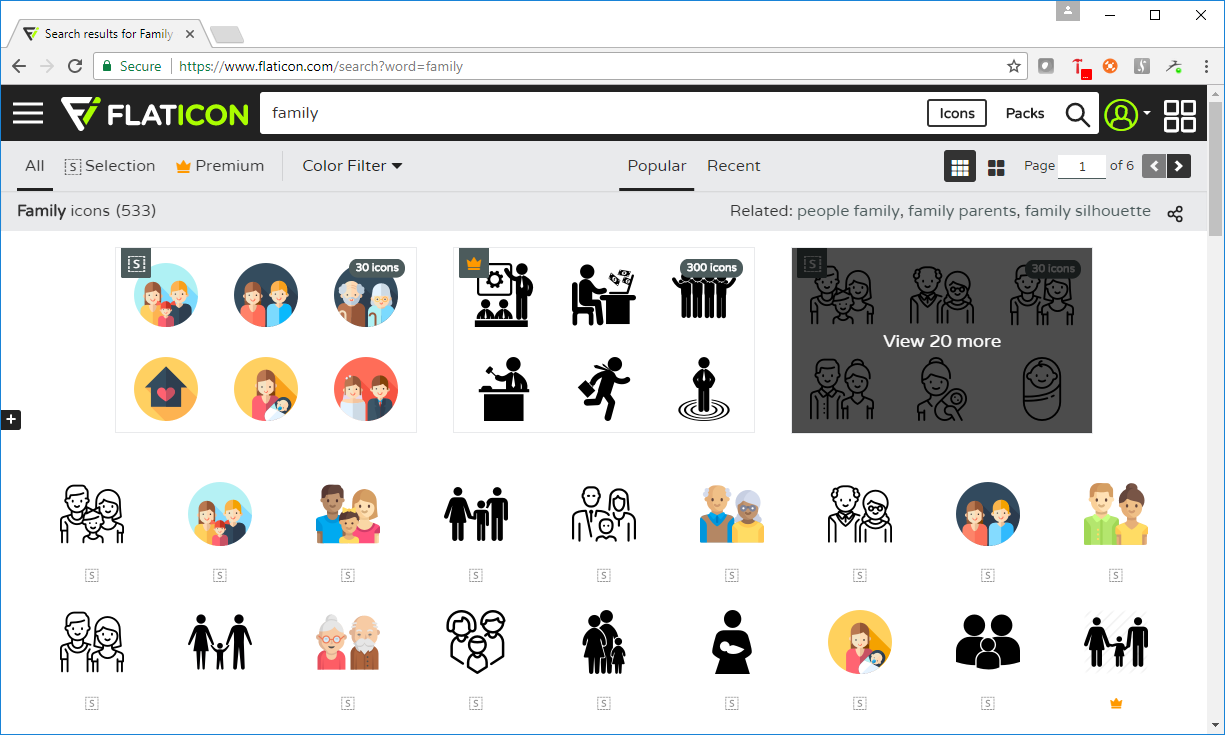1225x735 pixels.
Task: Click the bookmark star in the address bar
Action: (1013, 66)
